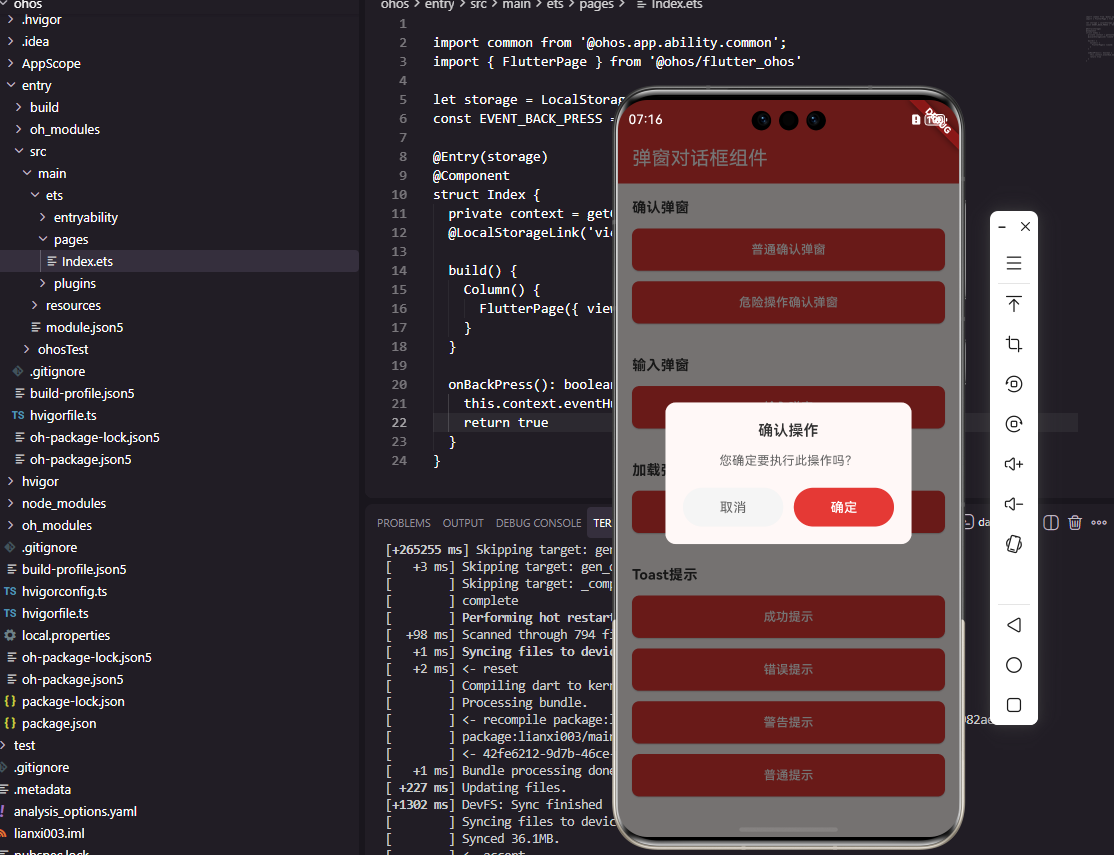Screen dimensions: 1114x855
Task: Tap the 普通提示 toast button
Action: point(788,775)
